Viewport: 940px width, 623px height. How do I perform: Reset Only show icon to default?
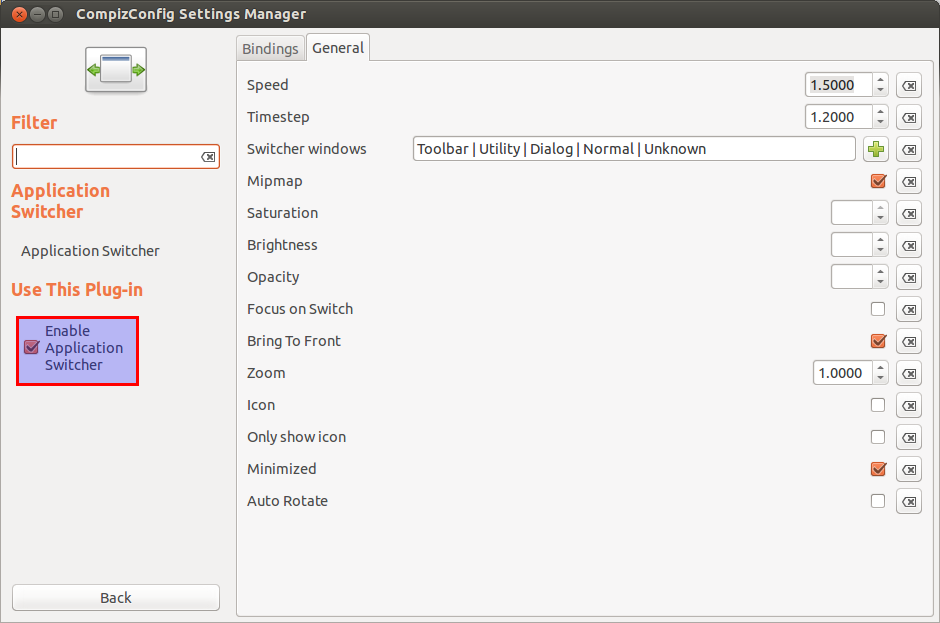(x=909, y=438)
